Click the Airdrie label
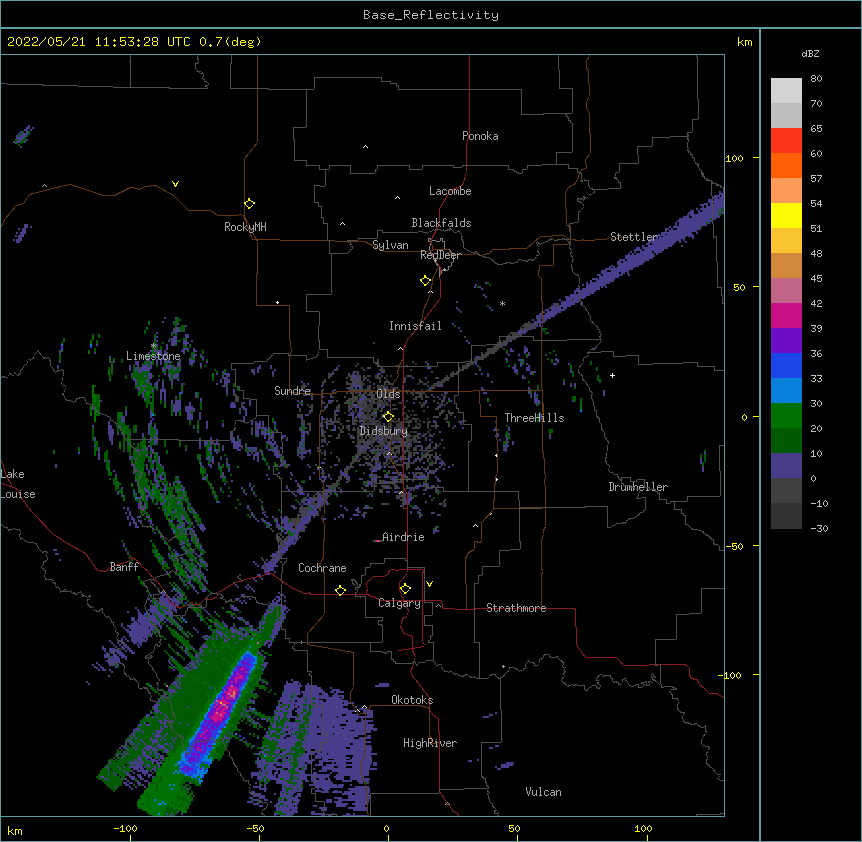Image resolution: width=862 pixels, height=842 pixels. tap(403, 537)
